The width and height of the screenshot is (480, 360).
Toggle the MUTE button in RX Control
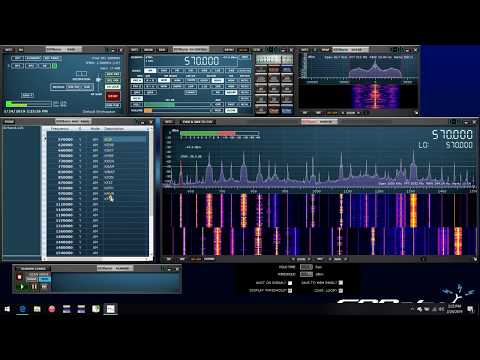click(x=137, y=99)
